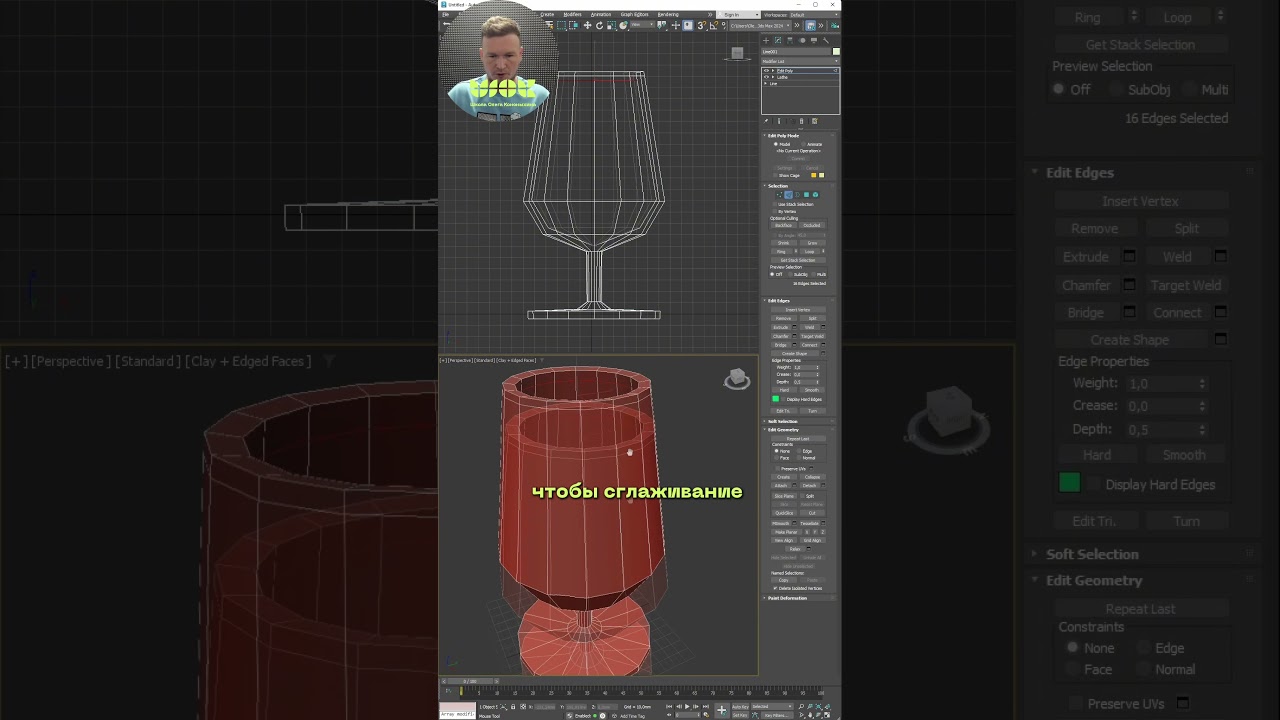Click the rectangular selection region icon
The width and height of the screenshot is (1280, 720).
click(561, 25)
